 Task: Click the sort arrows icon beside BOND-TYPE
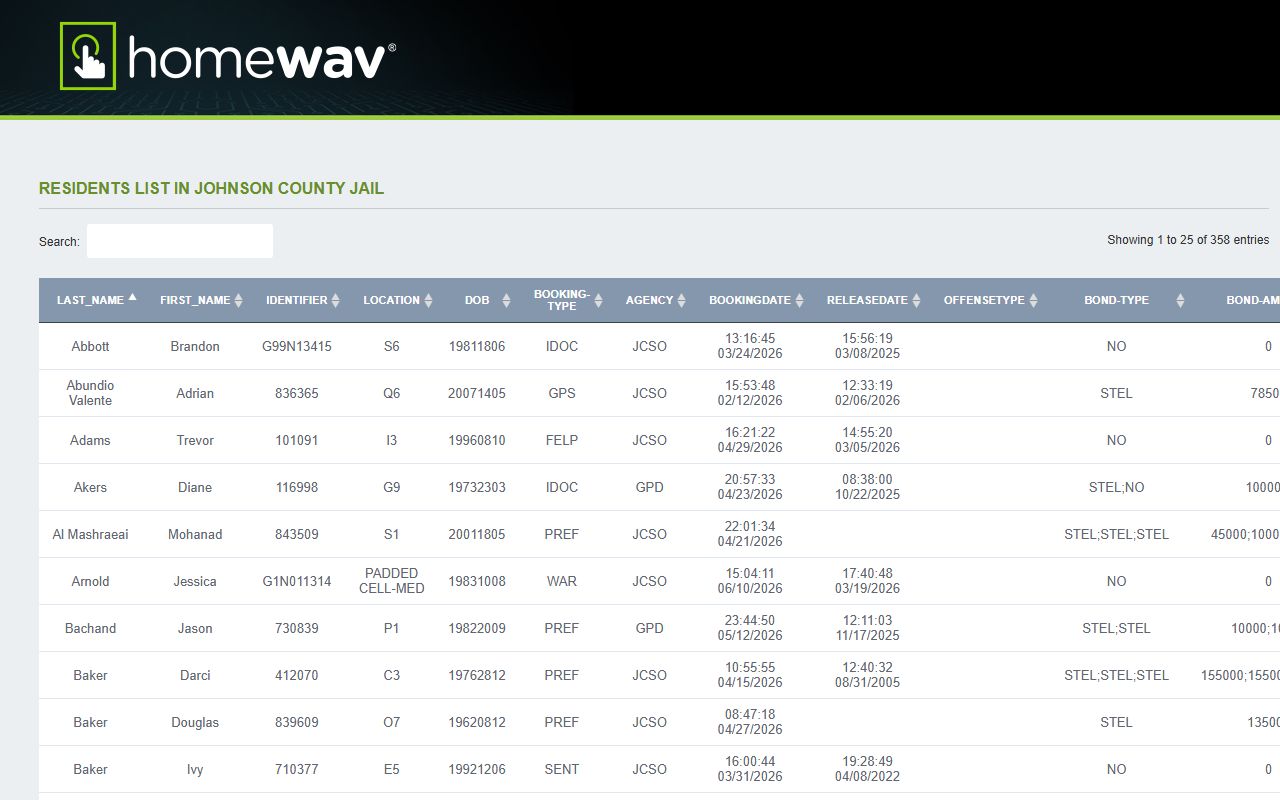point(1180,300)
